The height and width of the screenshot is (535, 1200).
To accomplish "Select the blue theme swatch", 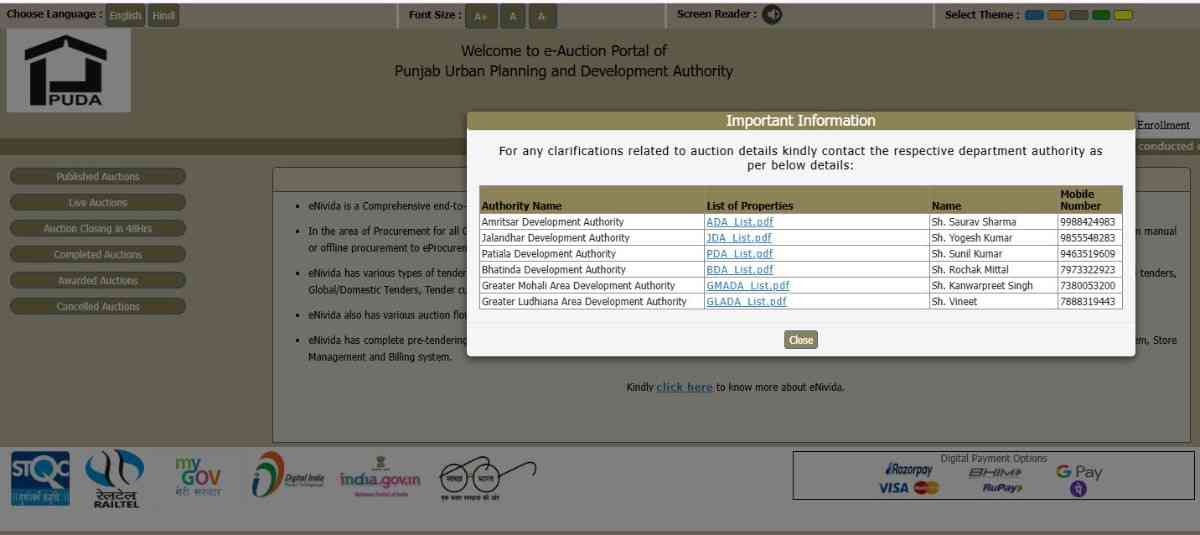I will tap(1034, 15).
